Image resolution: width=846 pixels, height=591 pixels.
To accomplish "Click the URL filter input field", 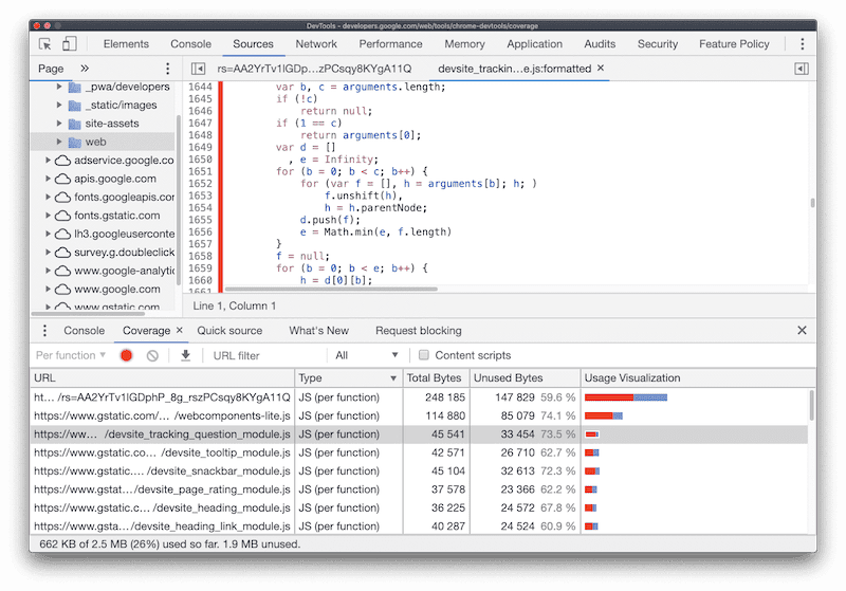I will [267, 355].
